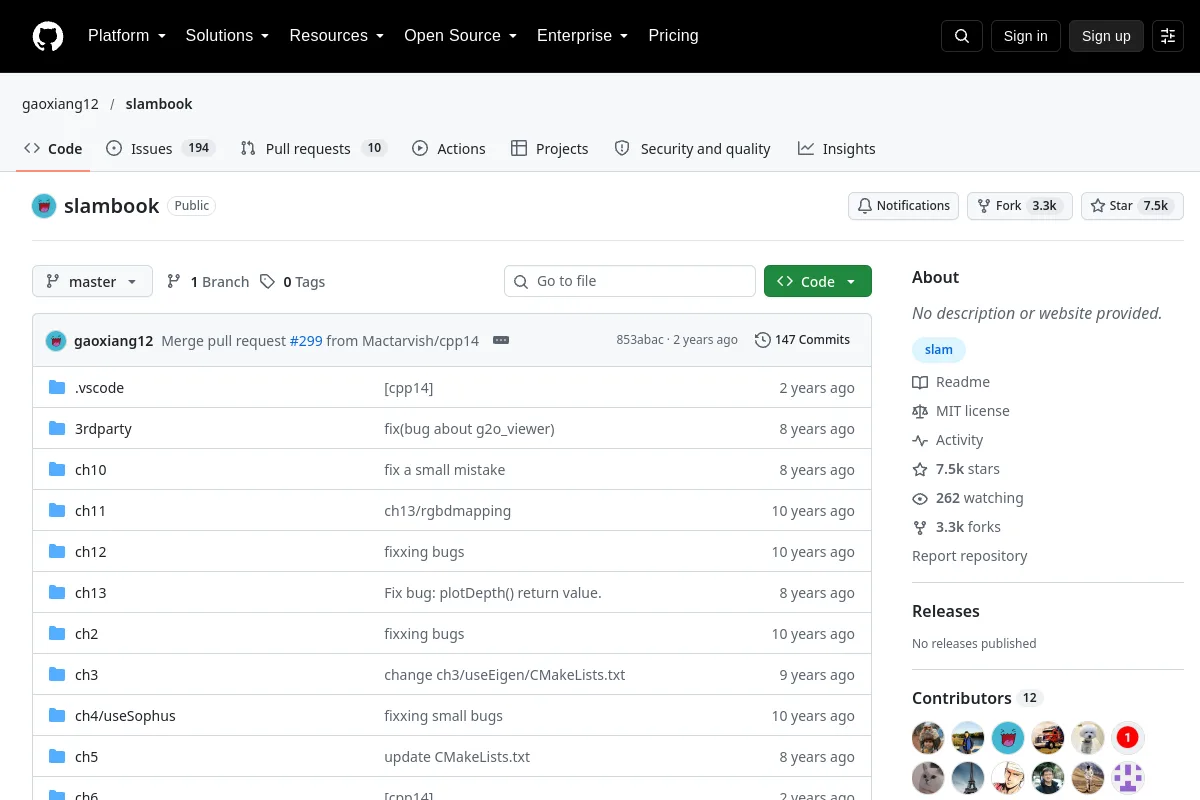1200x800 pixels.
Task: Expand commit message ellipsis button
Action: [x=501, y=340]
